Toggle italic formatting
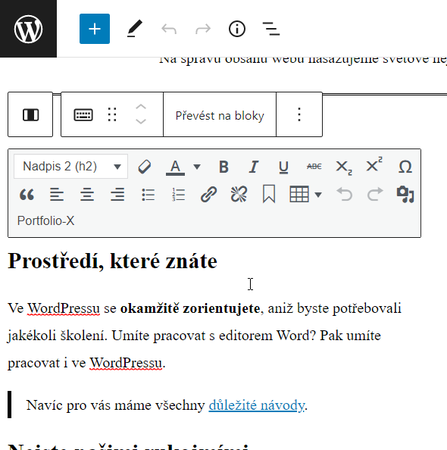This screenshot has height=450, width=447. coord(254,166)
